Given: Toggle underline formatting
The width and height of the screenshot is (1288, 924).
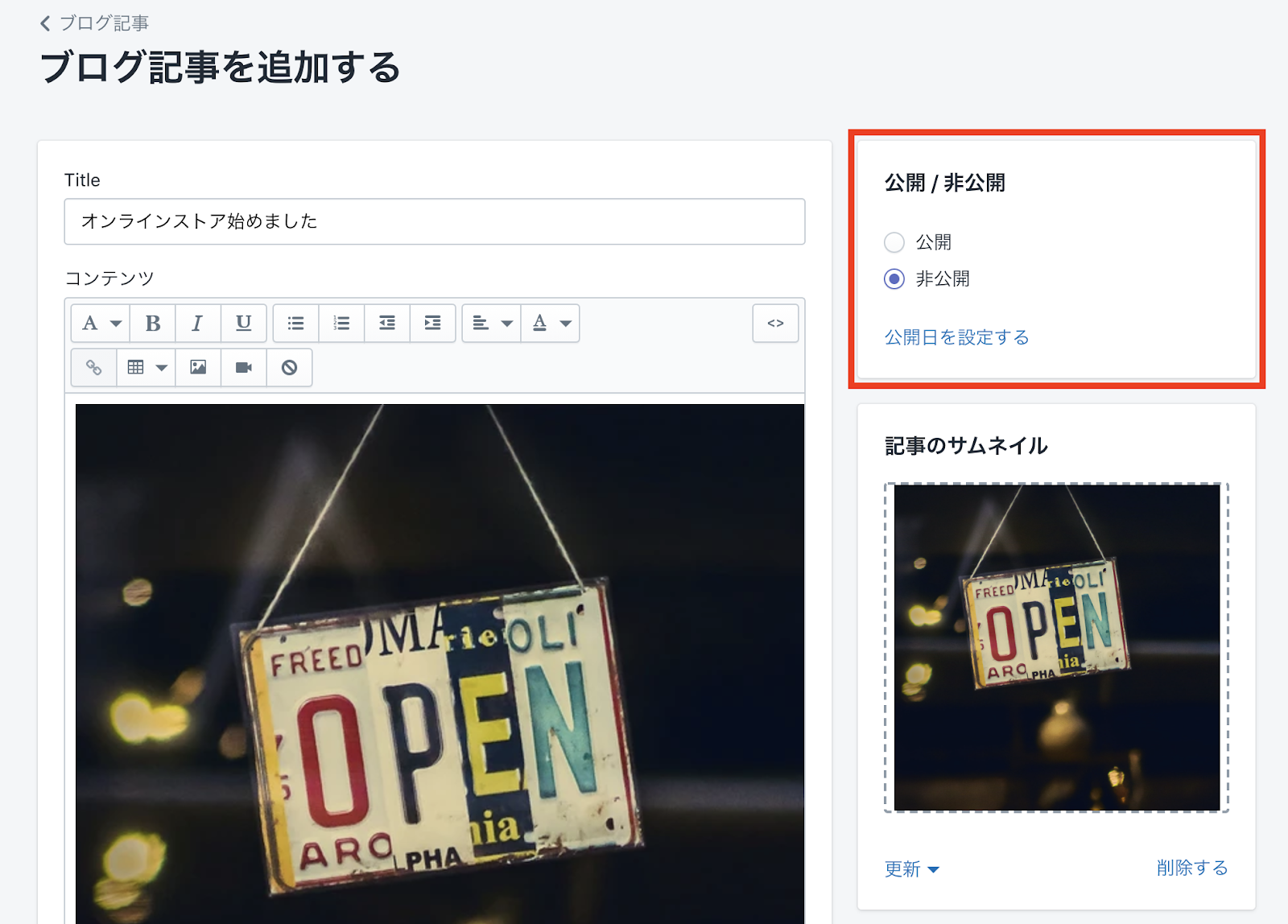Looking at the screenshot, I should (243, 324).
